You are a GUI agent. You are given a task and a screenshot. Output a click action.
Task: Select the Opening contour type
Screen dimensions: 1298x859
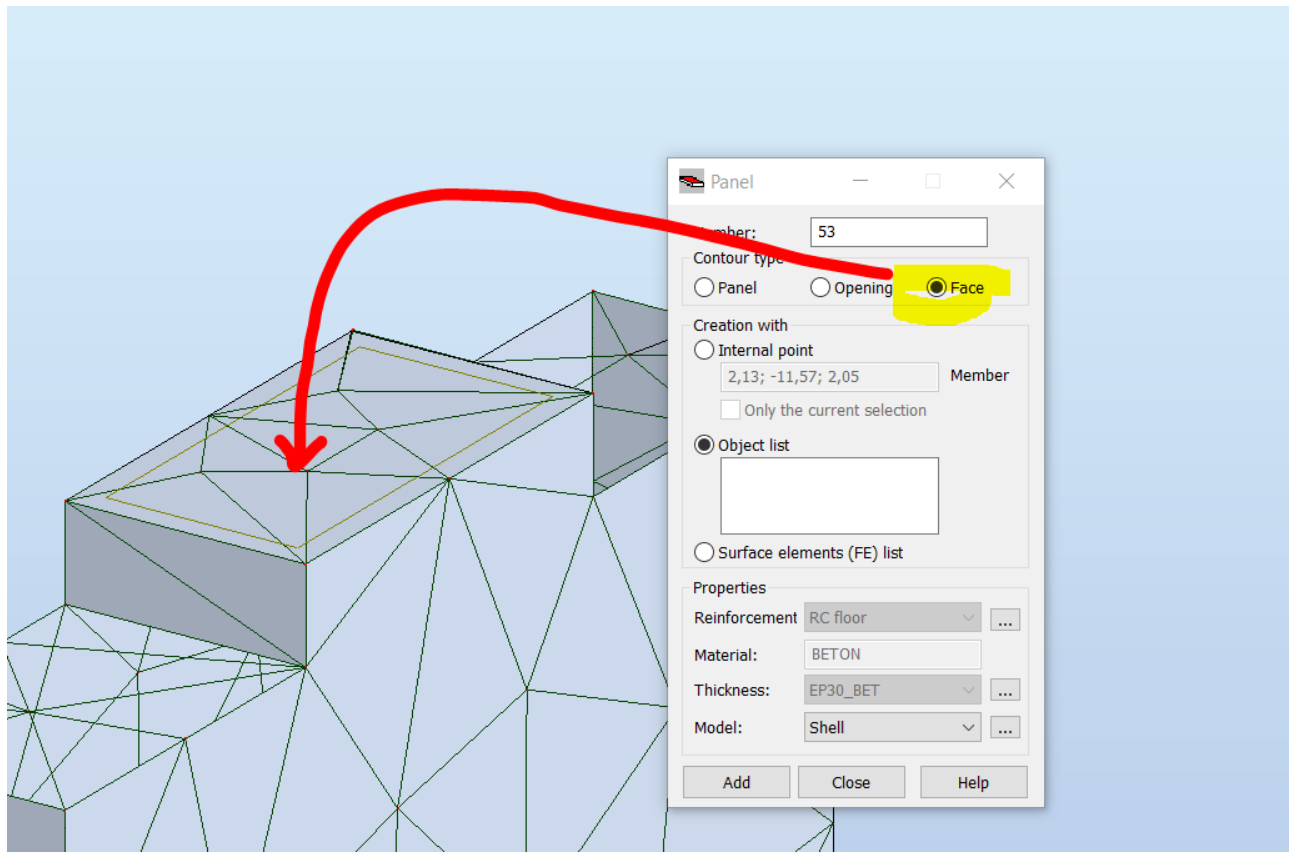(x=820, y=287)
